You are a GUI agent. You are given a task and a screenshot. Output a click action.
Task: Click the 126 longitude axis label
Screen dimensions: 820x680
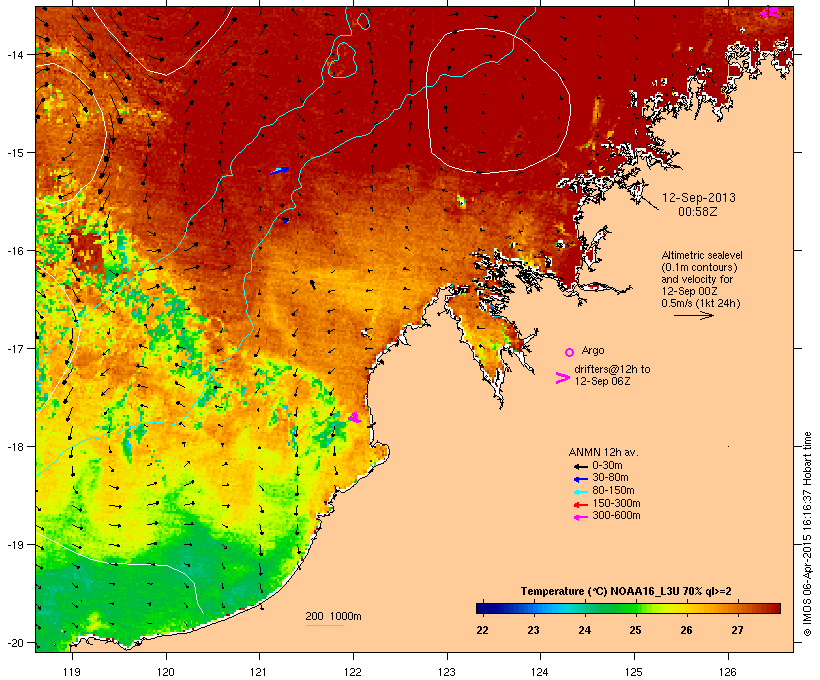(x=728, y=672)
